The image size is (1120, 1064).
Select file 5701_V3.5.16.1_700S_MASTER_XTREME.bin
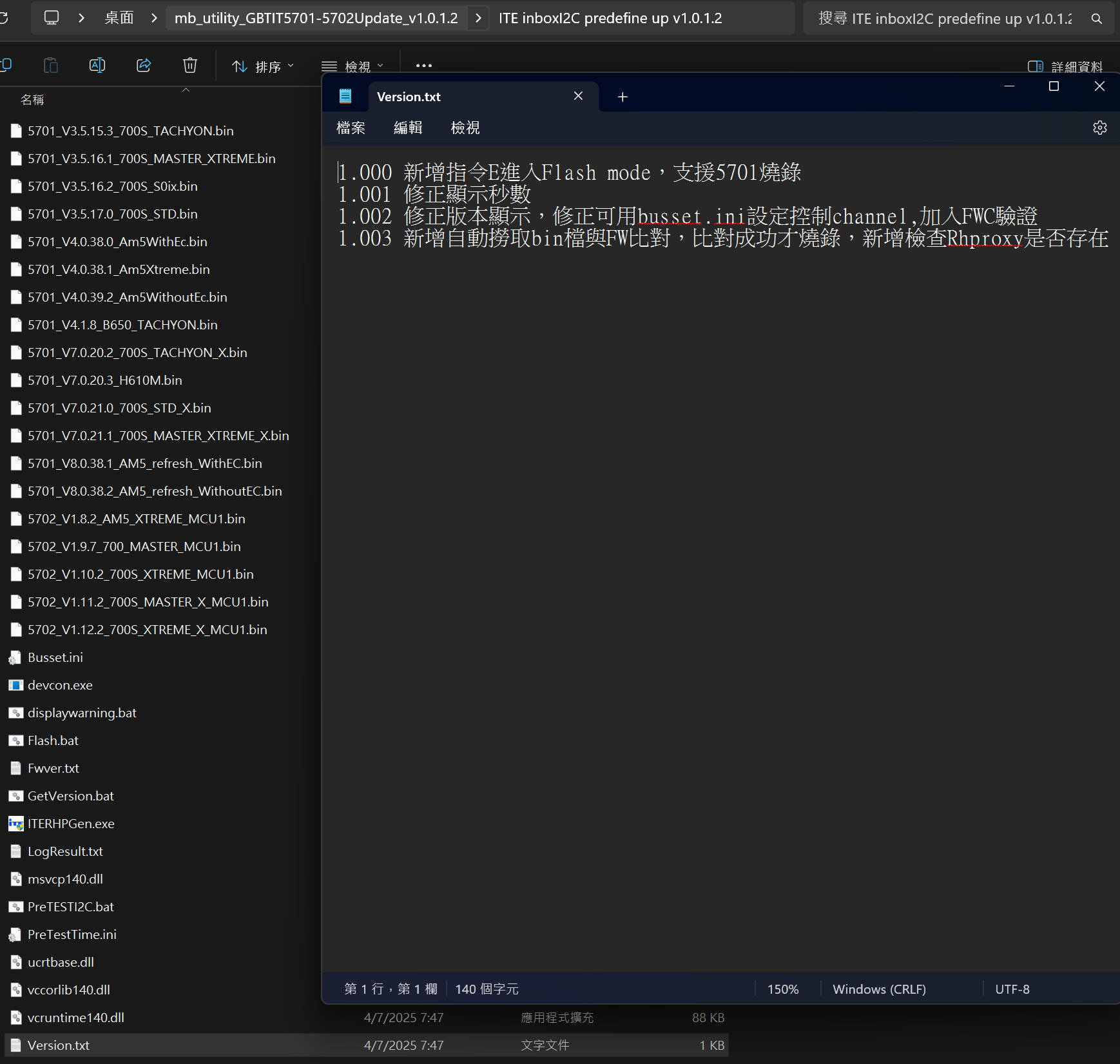click(x=151, y=159)
